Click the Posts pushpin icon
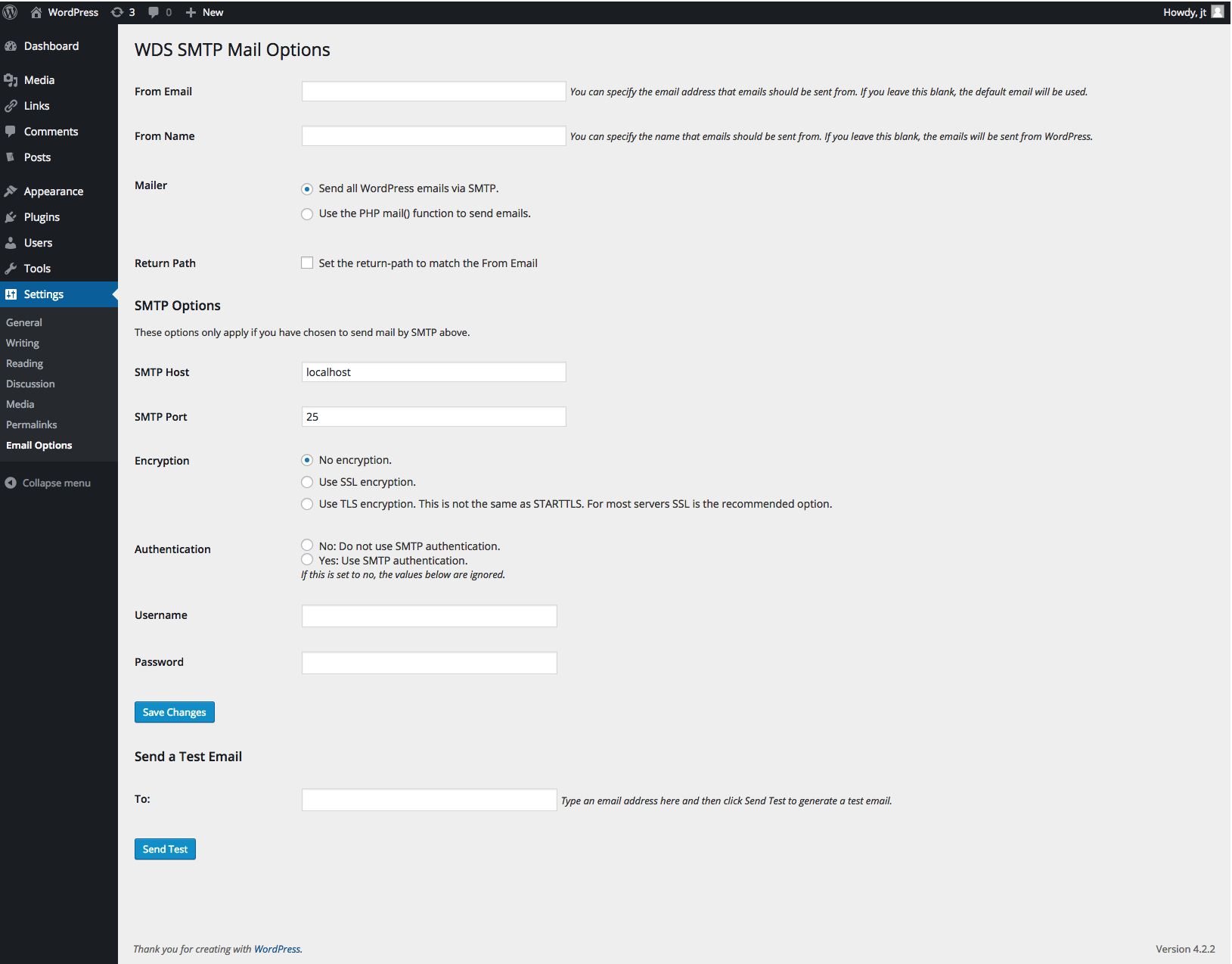 click(x=11, y=157)
